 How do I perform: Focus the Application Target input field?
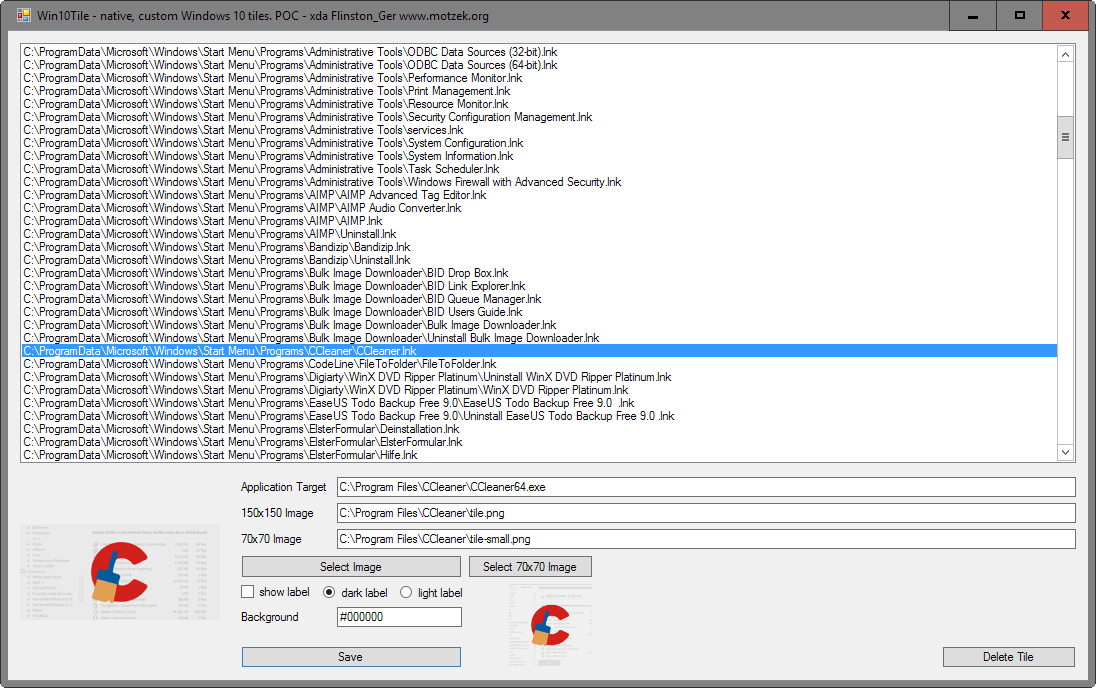706,487
